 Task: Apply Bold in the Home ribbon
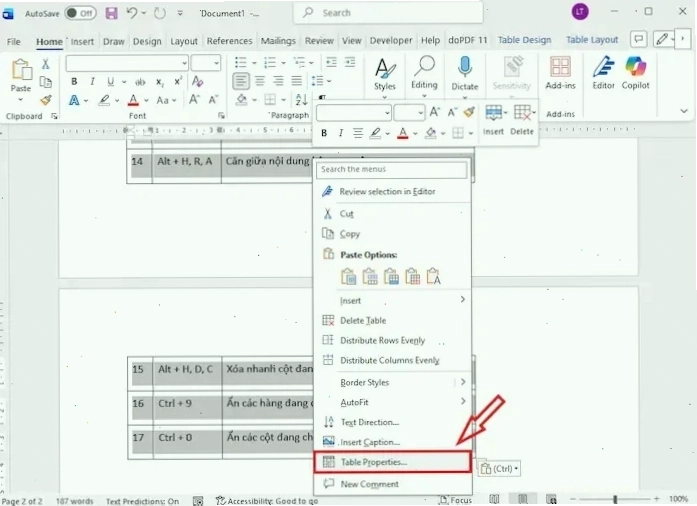tap(74, 81)
